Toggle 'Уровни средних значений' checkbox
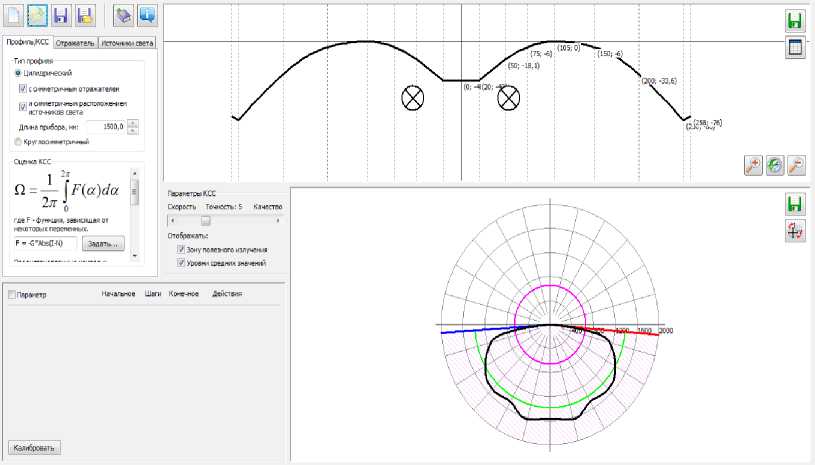815x465 pixels. pyautogui.click(x=180, y=263)
